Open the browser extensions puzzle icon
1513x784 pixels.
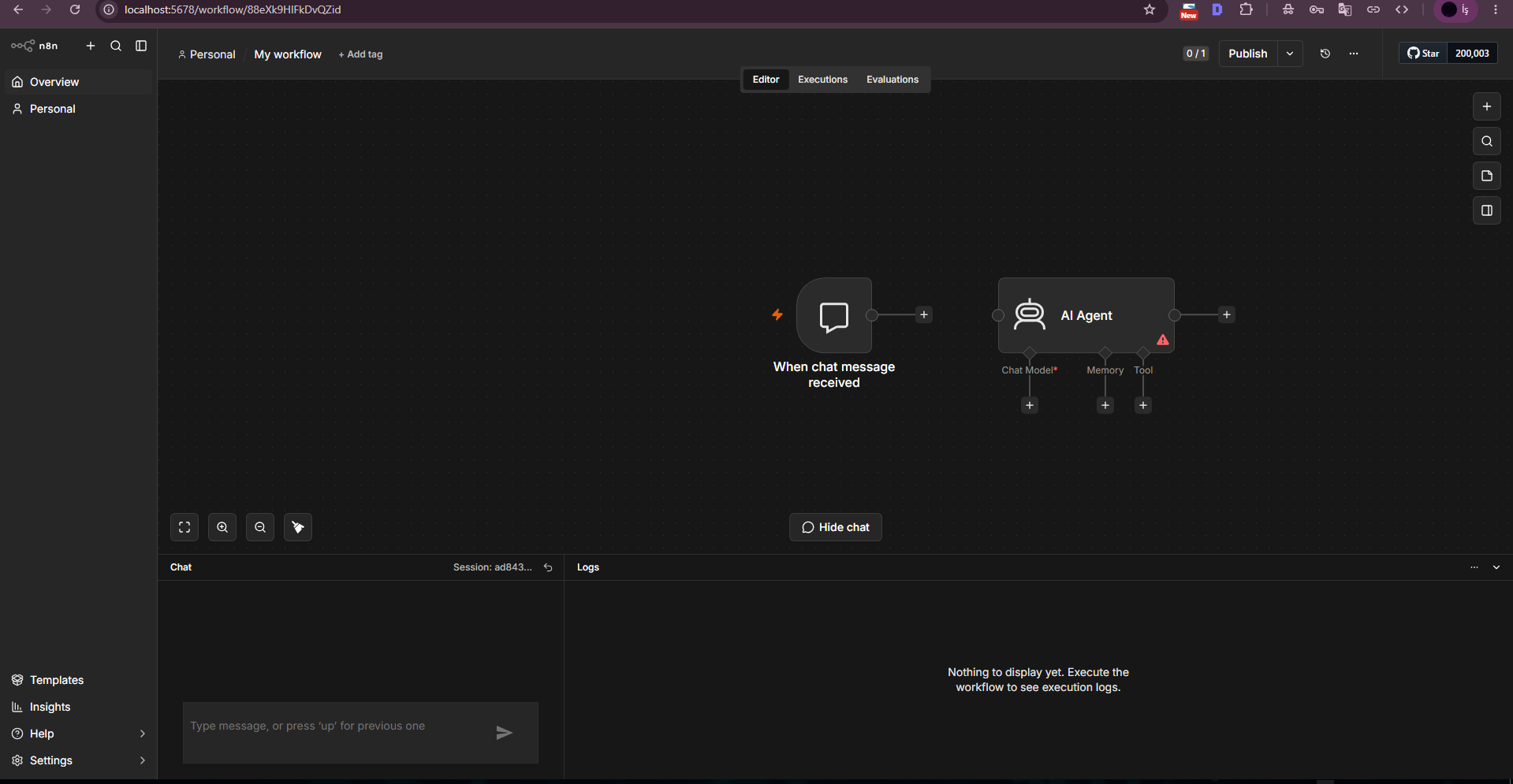(1246, 9)
